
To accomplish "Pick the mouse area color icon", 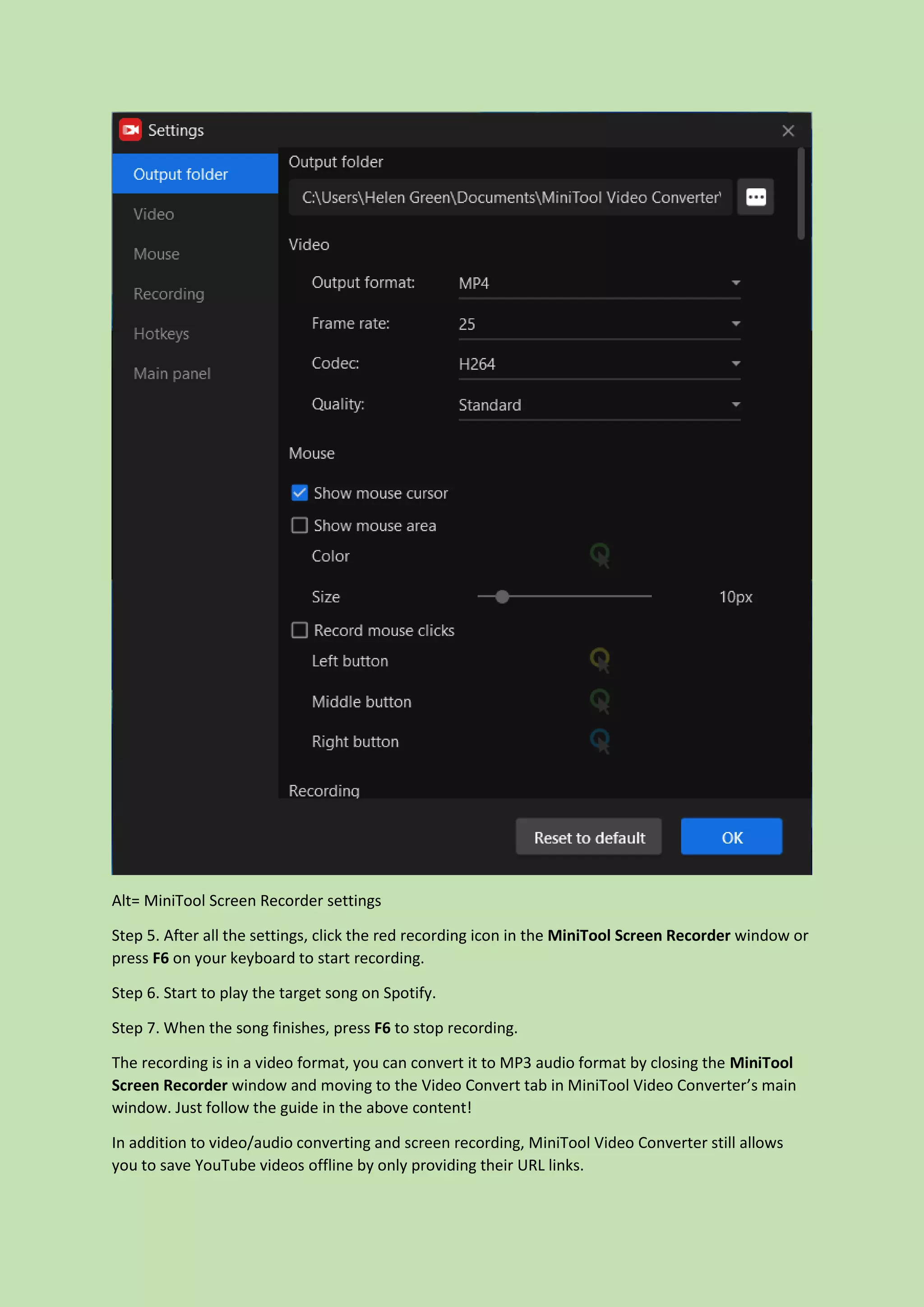I will point(600,555).
